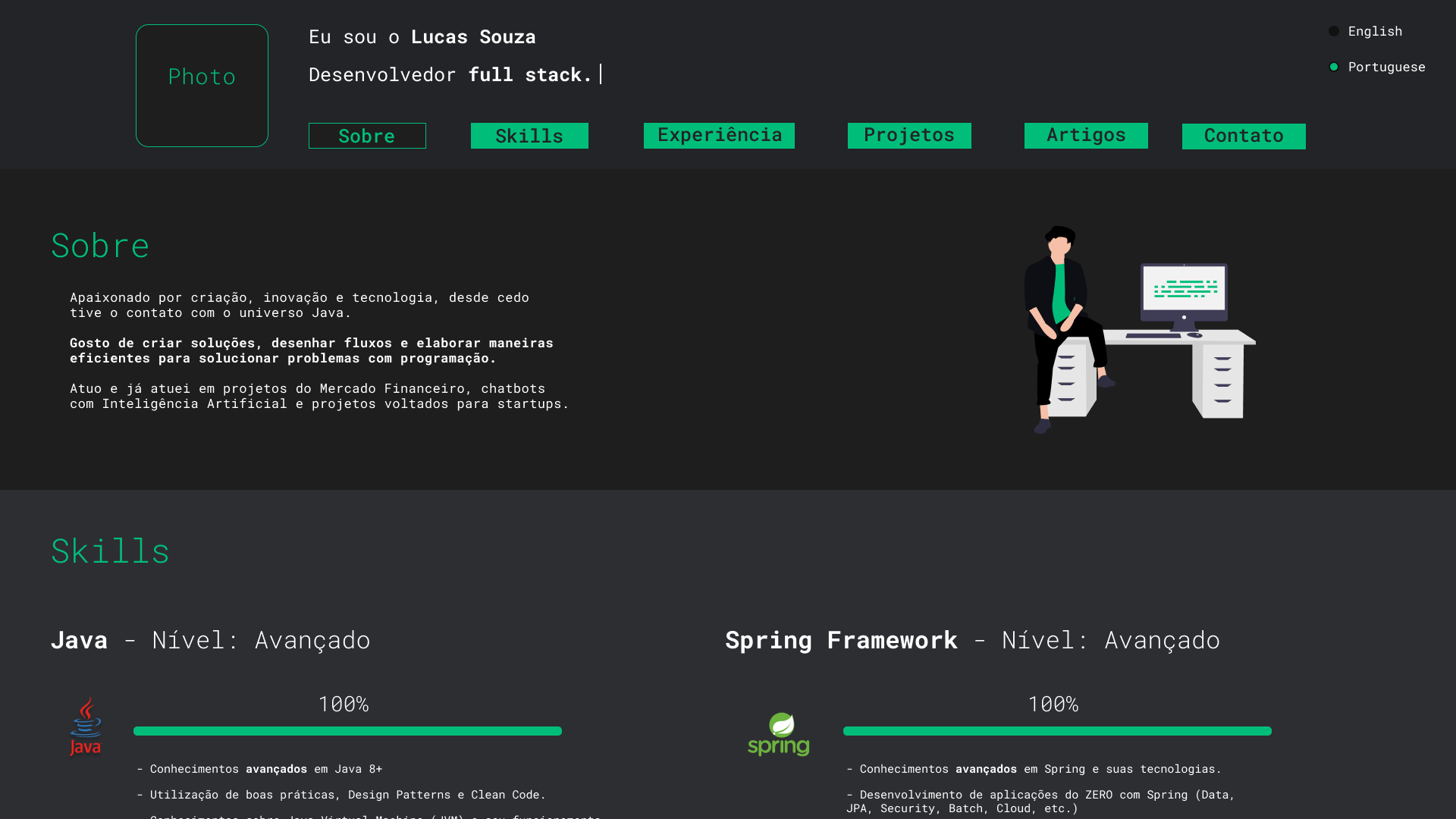Click the Spring Framework skill title
Viewport: 1456px width, 819px height.
pos(841,640)
